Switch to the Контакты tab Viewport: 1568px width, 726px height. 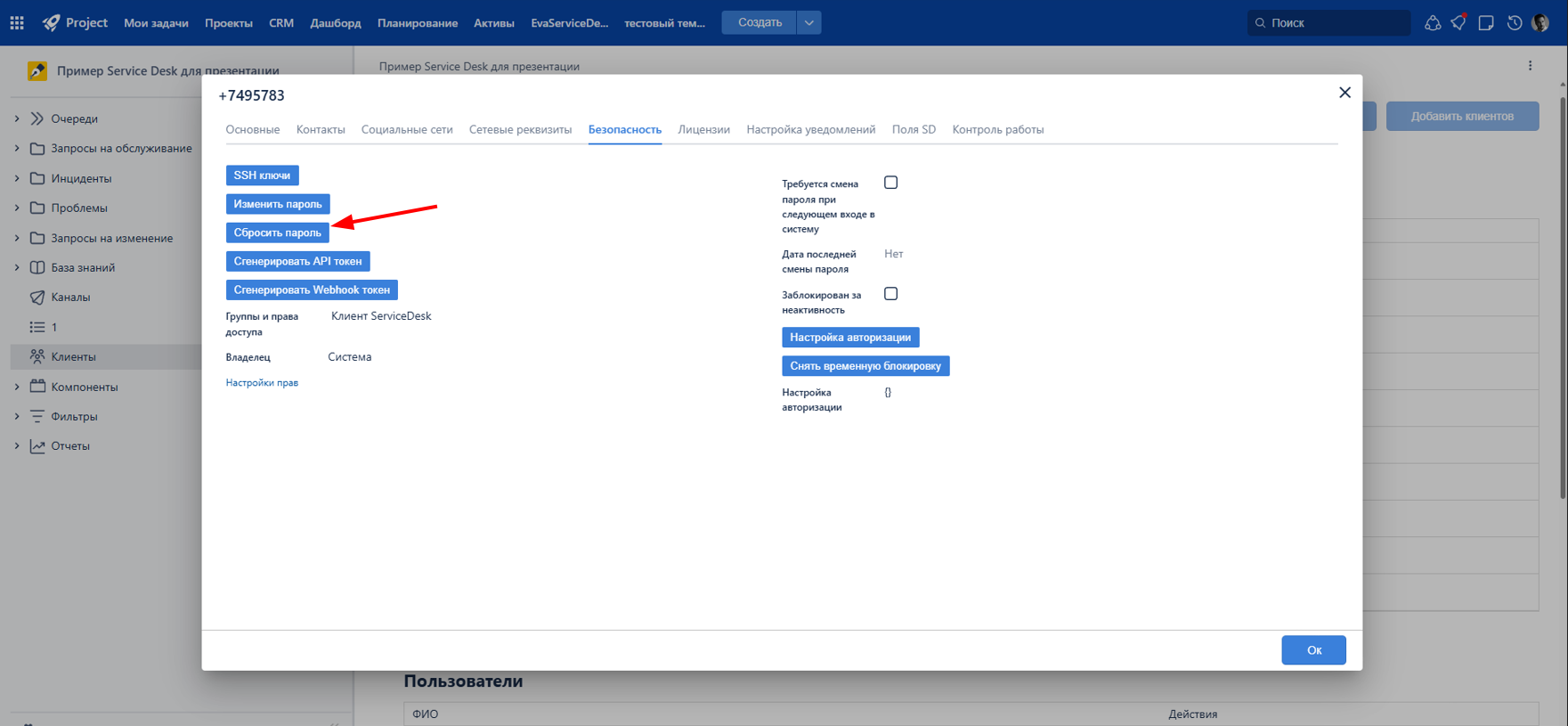[x=321, y=130]
